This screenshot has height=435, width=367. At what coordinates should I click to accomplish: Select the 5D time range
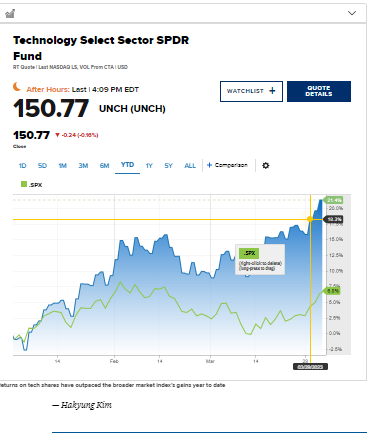tap(42, 166)
